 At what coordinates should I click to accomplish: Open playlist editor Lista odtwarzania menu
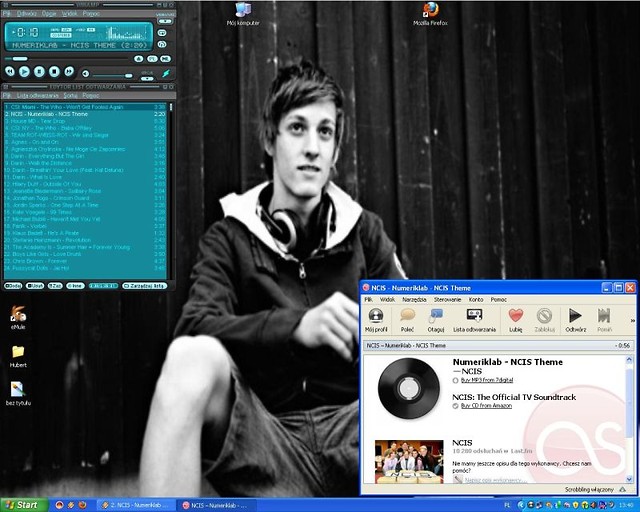[x=38, y=96]
